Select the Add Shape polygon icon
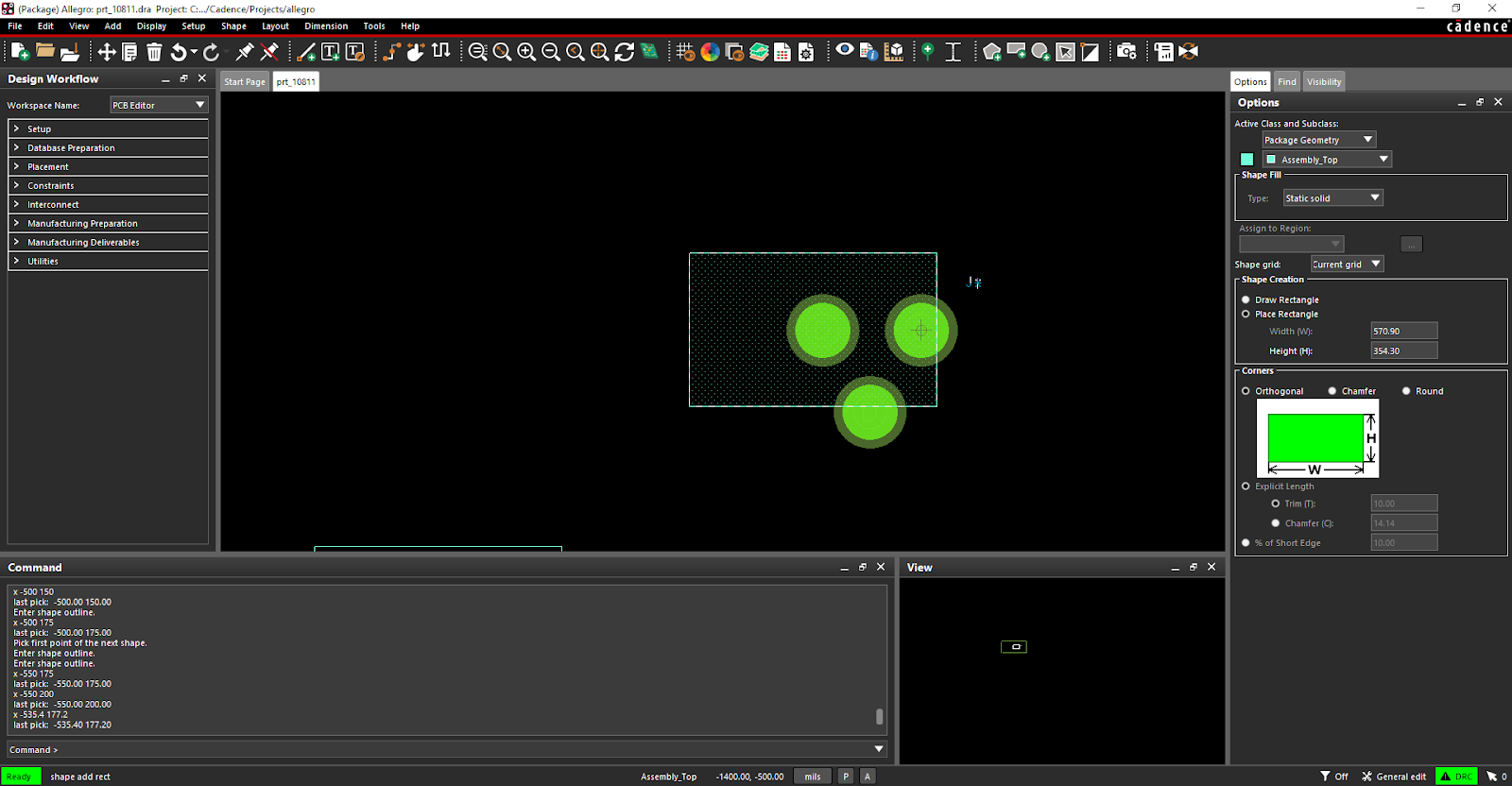The width and height of the screenshot is (1512, 786). [991, 52]
